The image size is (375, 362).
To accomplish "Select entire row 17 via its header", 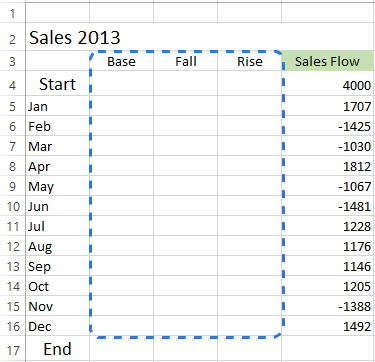I will click(x=12, y=349).
